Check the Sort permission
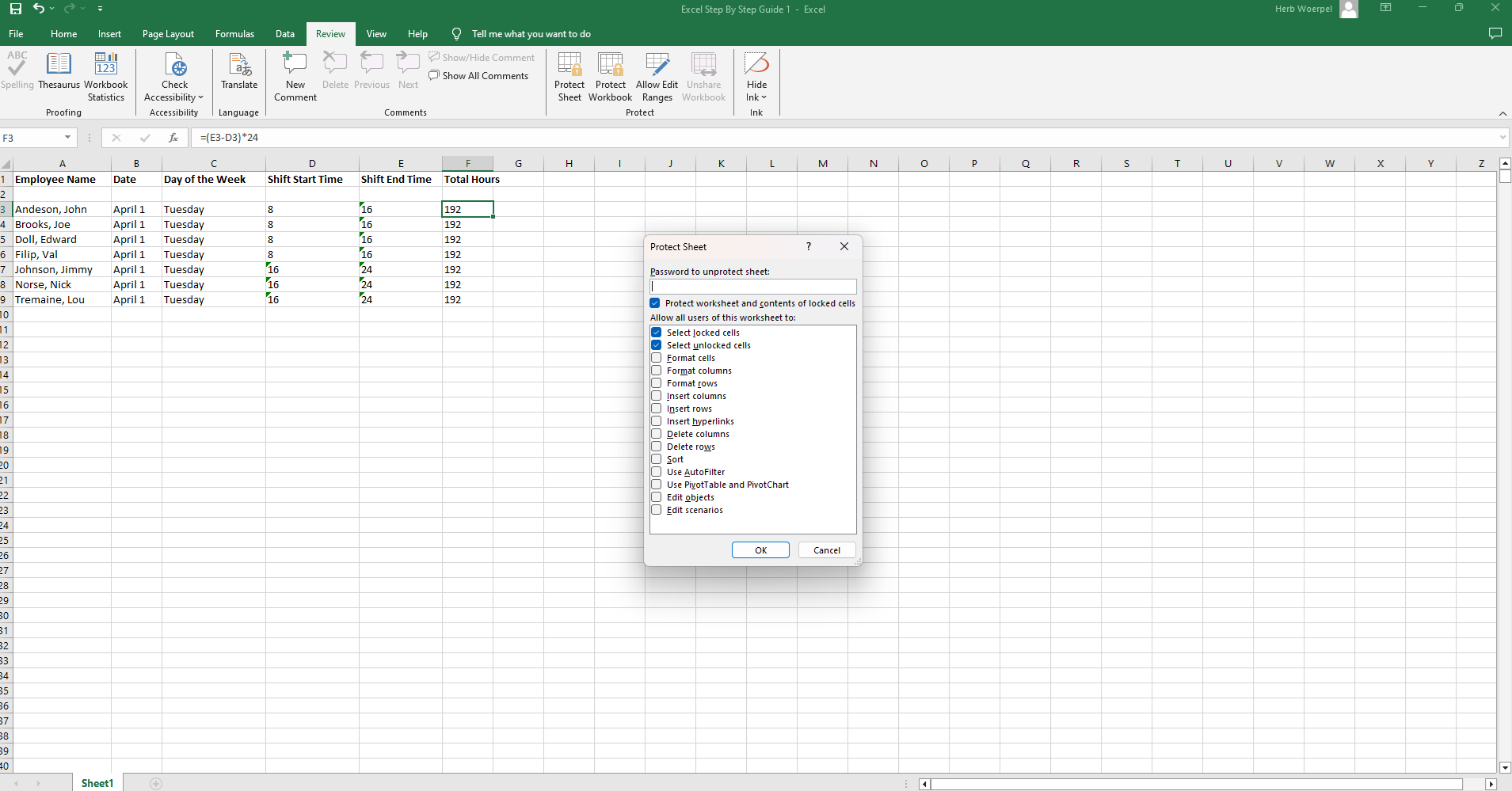 tap(657, 459)
